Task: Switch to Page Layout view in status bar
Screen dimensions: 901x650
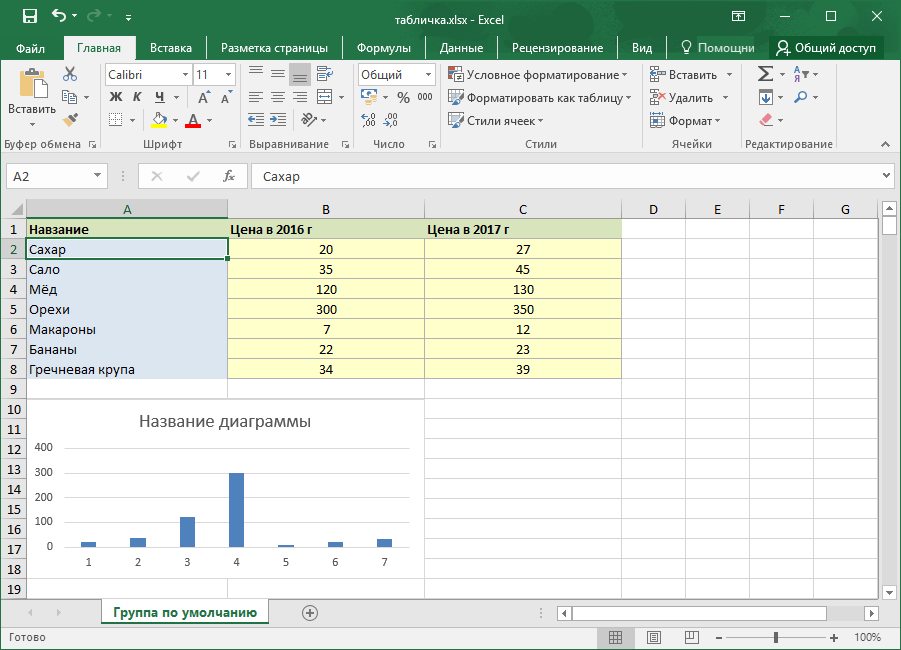Action: [x=653, y=637]
